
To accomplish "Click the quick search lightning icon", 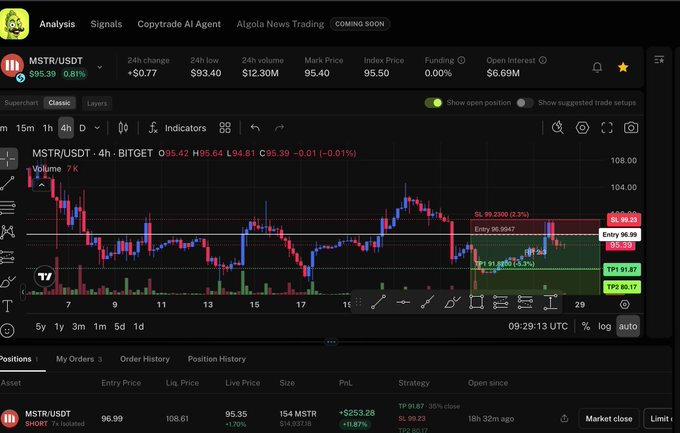I will click(x=558, y=128).
